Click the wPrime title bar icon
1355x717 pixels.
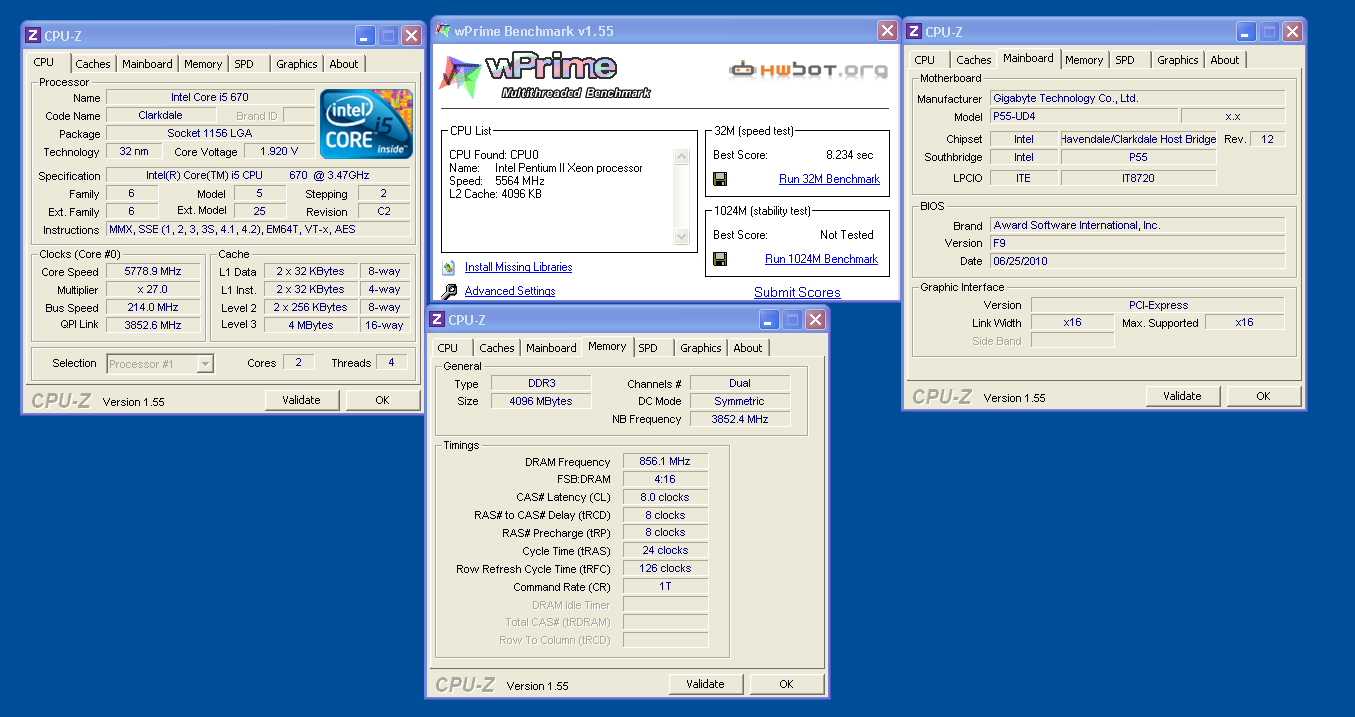pyautogui.click(x=442, y=31)
